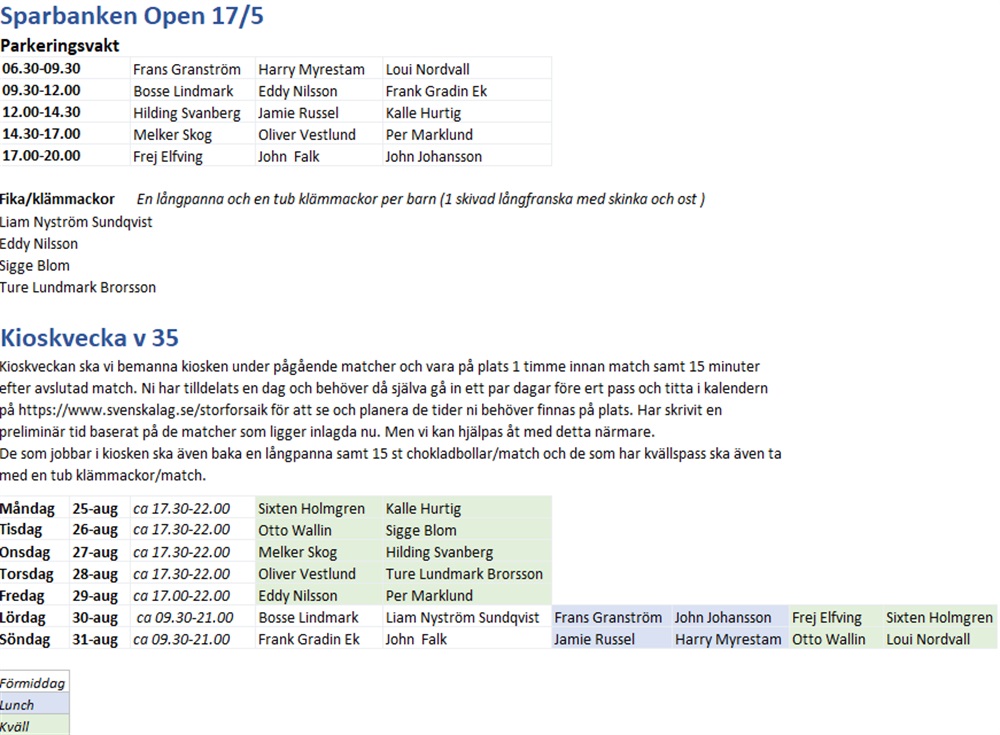
Task: Click the Förmiddag legend cell
Action: click(x=33, y=683)
